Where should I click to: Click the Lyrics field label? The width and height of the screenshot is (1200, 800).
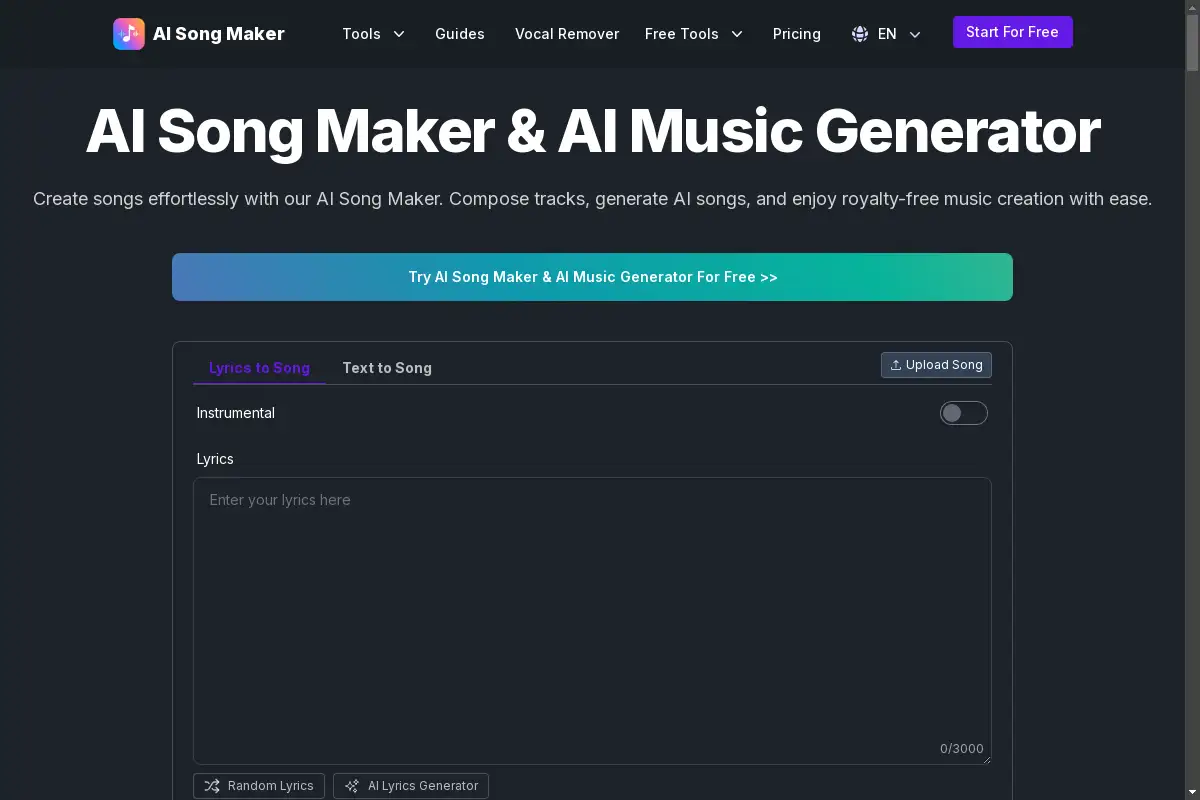pos(215,459)
